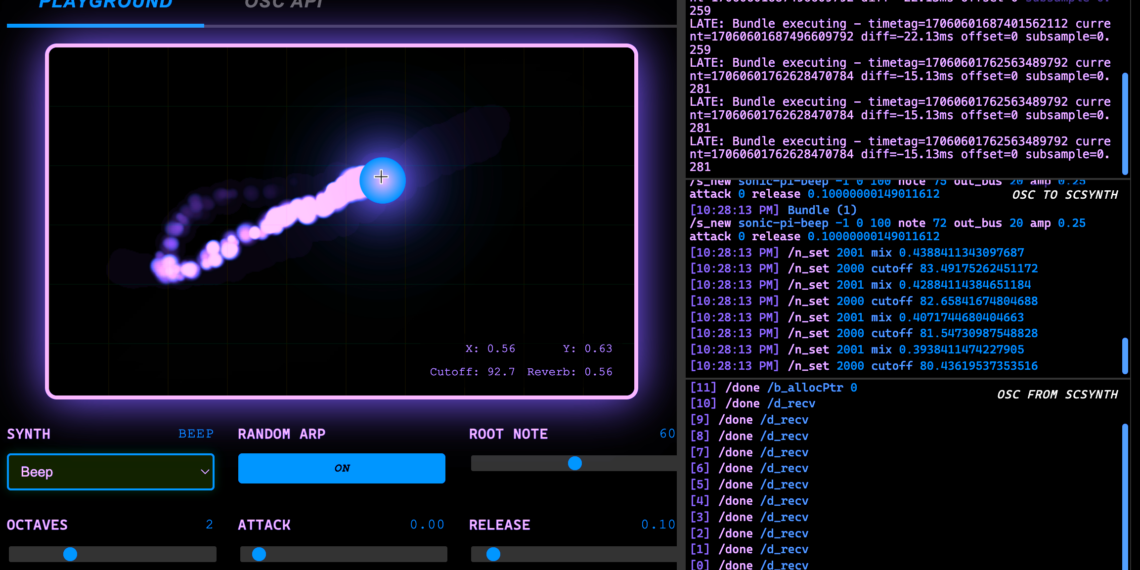The width and height of the screenshot is (1140, 570).
Task: Switch to the Playground tab
Action: point(105,4)
